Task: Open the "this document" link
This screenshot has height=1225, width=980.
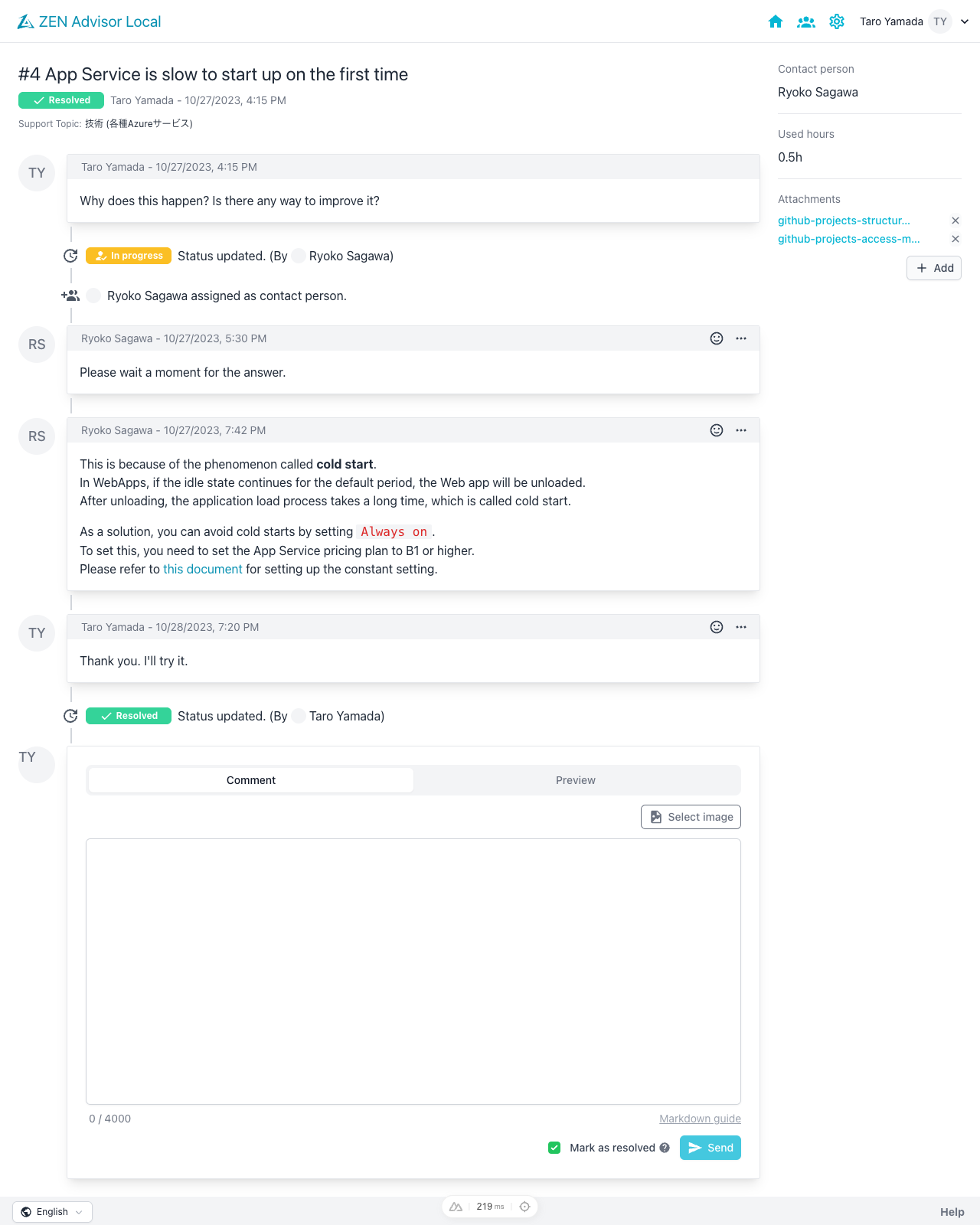Action: [x=203, y=570]
